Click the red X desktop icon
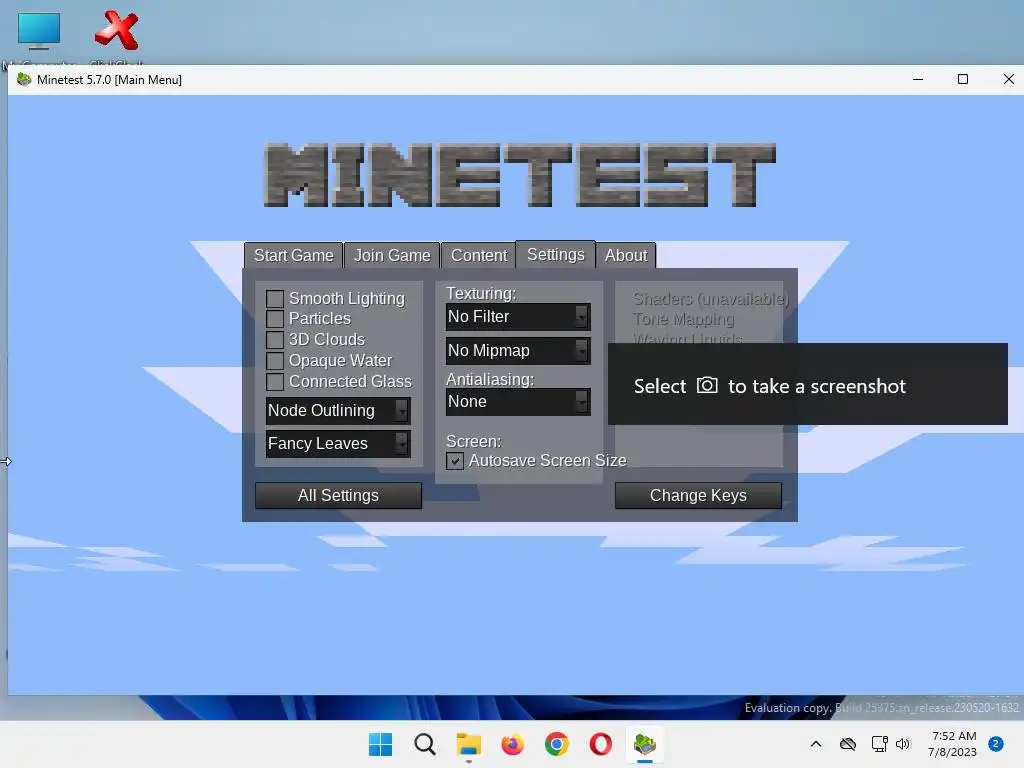Image resolution: width=1024 pixels, height=768 pixels. click(x=117, y=30)
